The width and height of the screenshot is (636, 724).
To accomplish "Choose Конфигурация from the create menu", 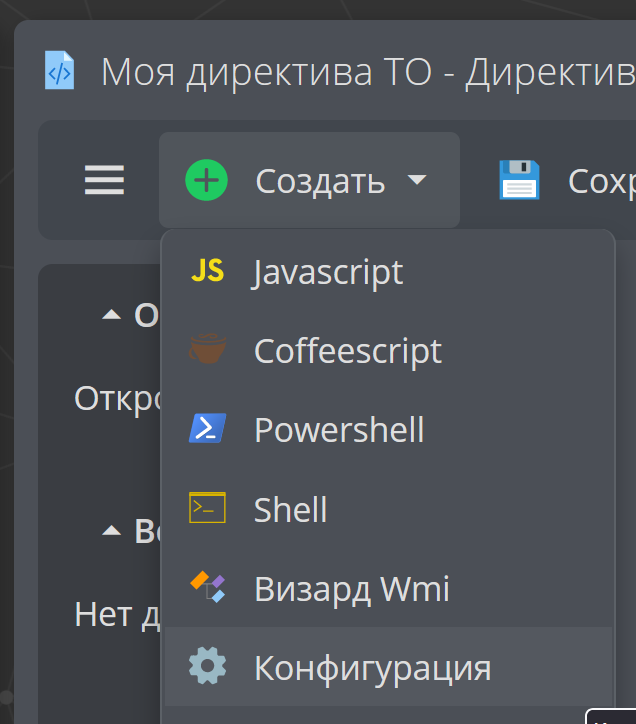I will tap(388, 667).
